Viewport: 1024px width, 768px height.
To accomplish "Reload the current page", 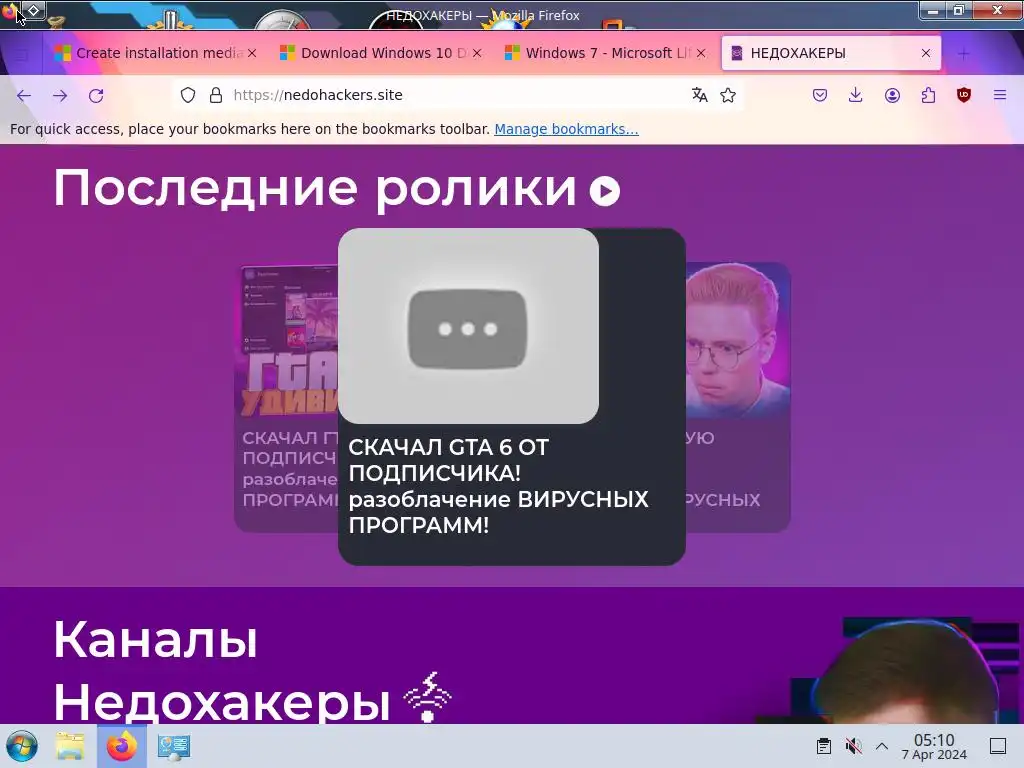I will tap(96, 95).
